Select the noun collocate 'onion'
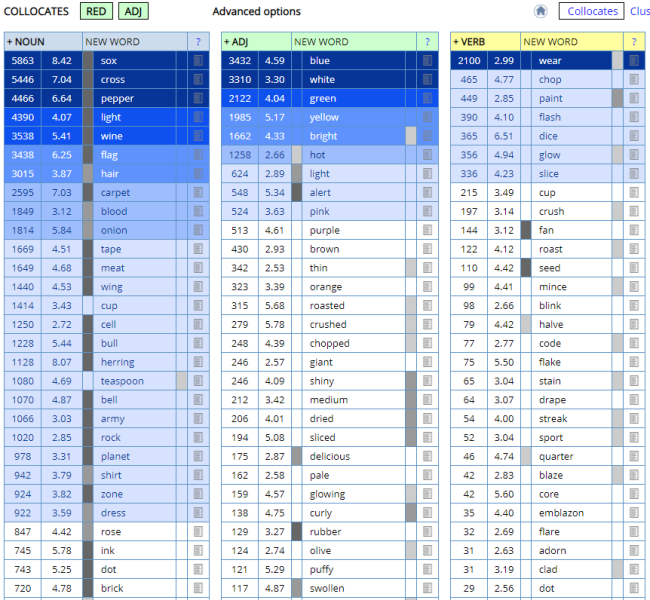Image resolution: width=650 pixels, height=600 pixels. (114, 230)
